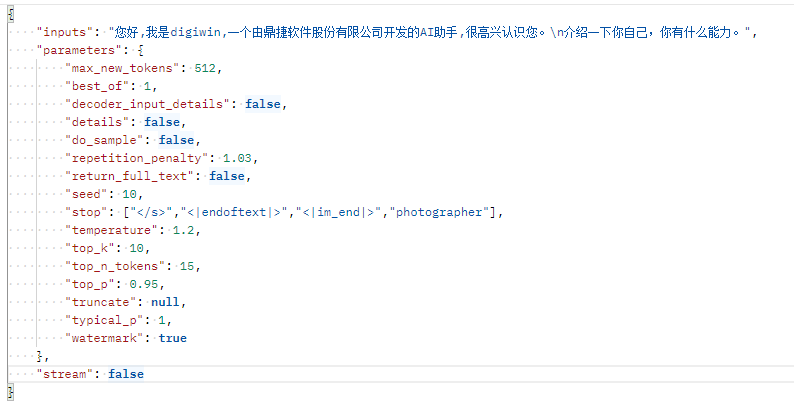Click the watermark true value
The image size is (794, 401).
click(173, 338)
